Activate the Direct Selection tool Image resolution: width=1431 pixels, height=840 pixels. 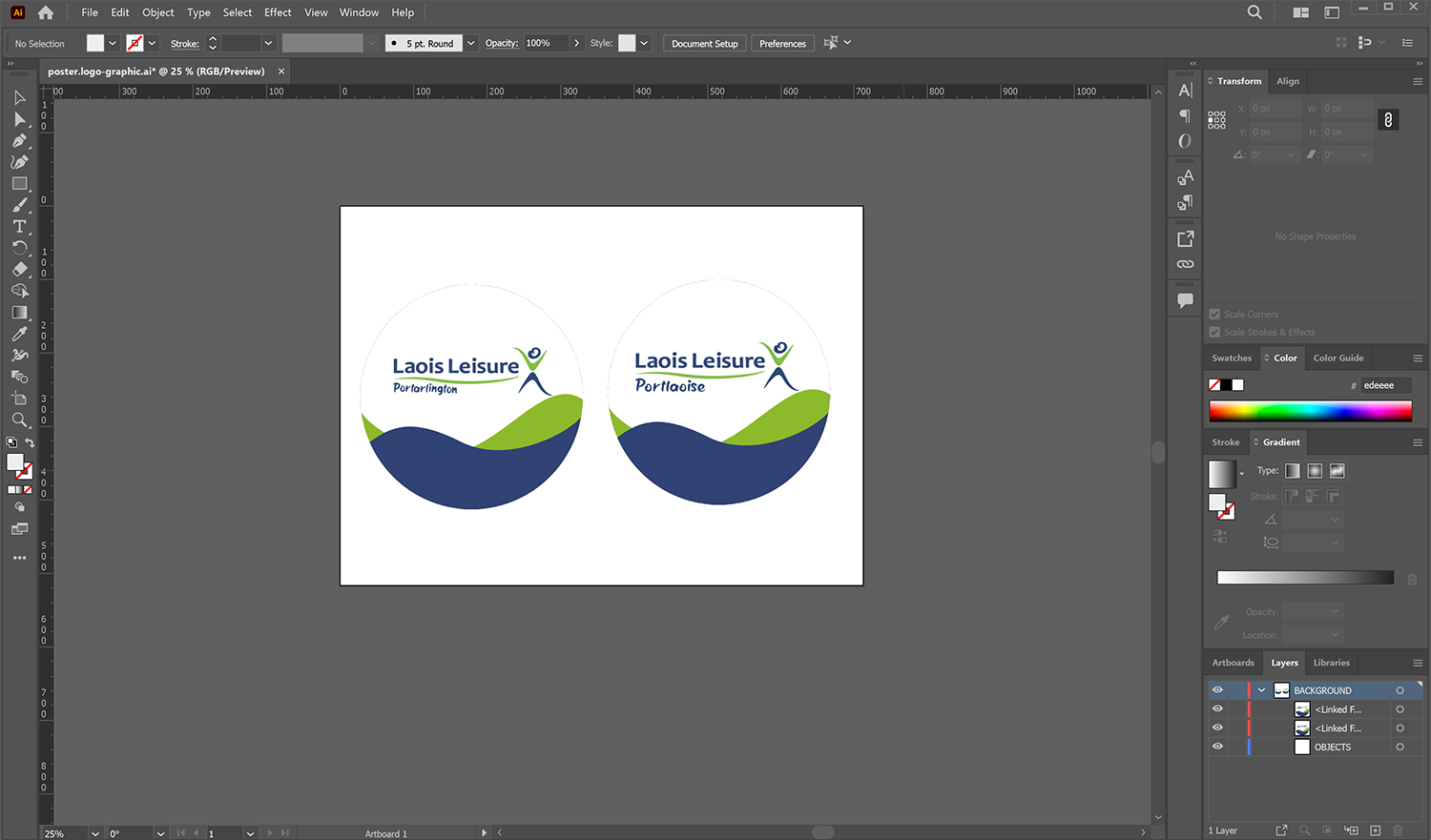(x=19, y=119)
